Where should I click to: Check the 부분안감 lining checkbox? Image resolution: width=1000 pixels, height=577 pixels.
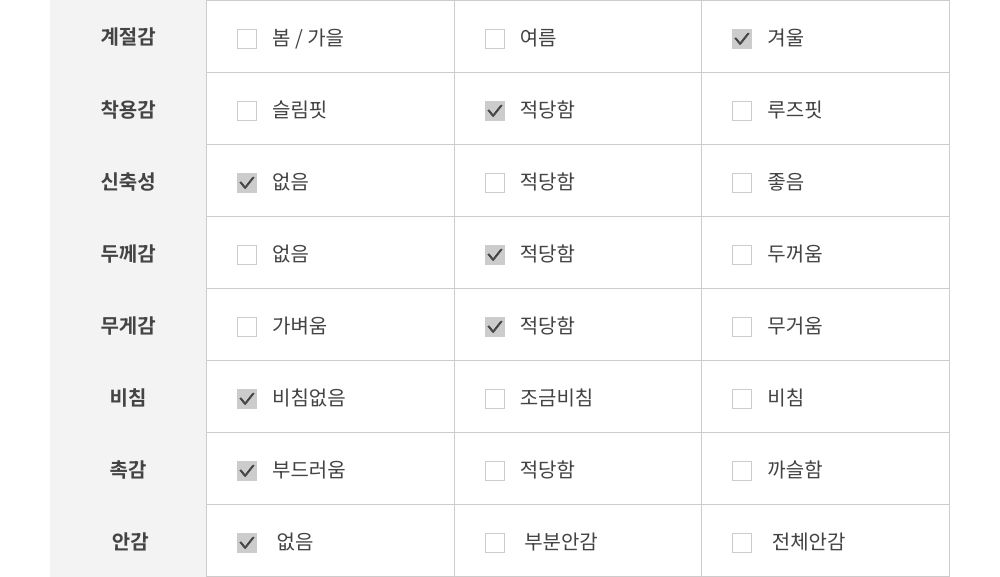click(x=495, y=543)
